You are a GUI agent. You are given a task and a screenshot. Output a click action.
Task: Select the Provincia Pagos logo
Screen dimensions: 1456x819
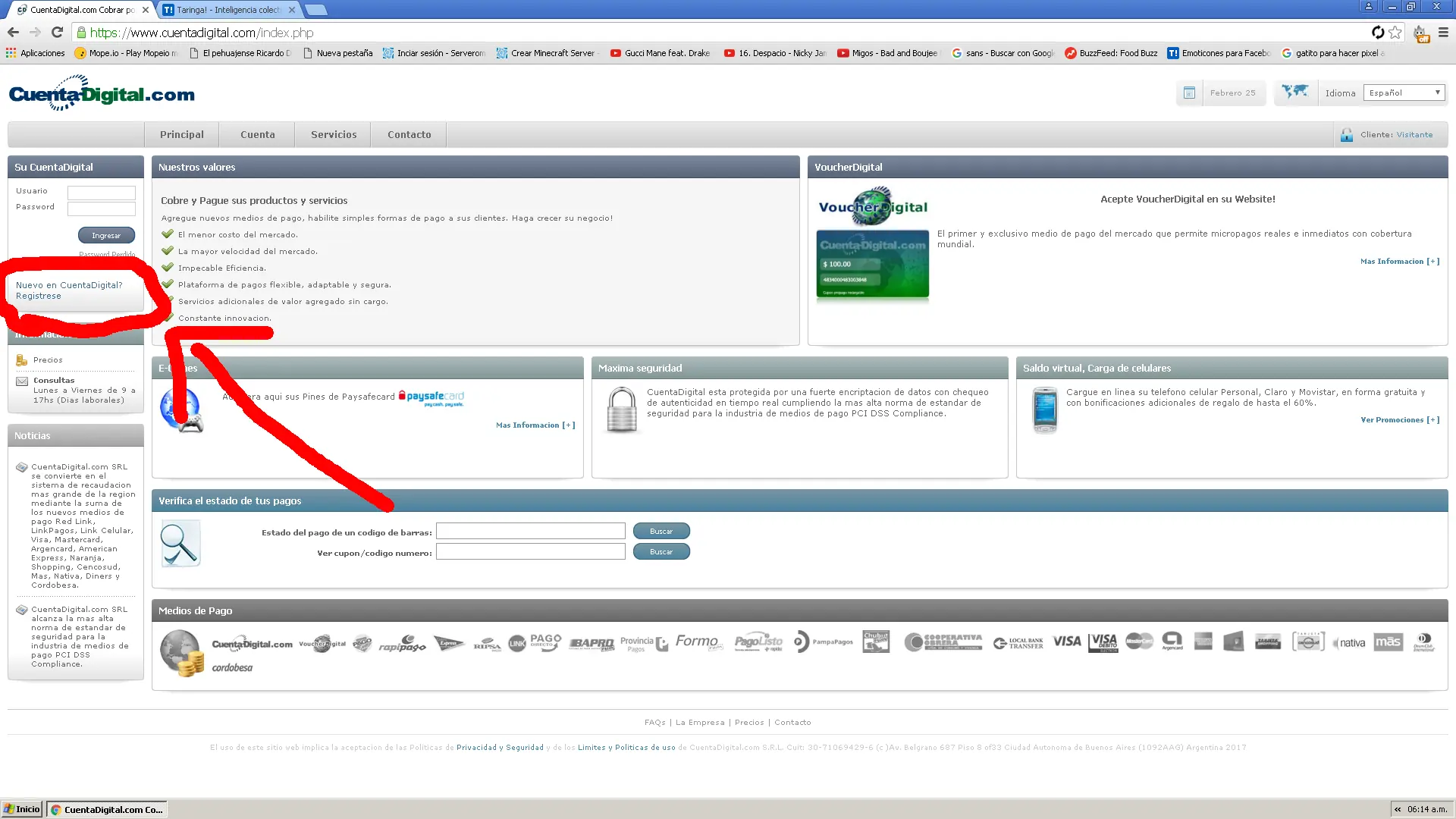[x=644, y=644]
